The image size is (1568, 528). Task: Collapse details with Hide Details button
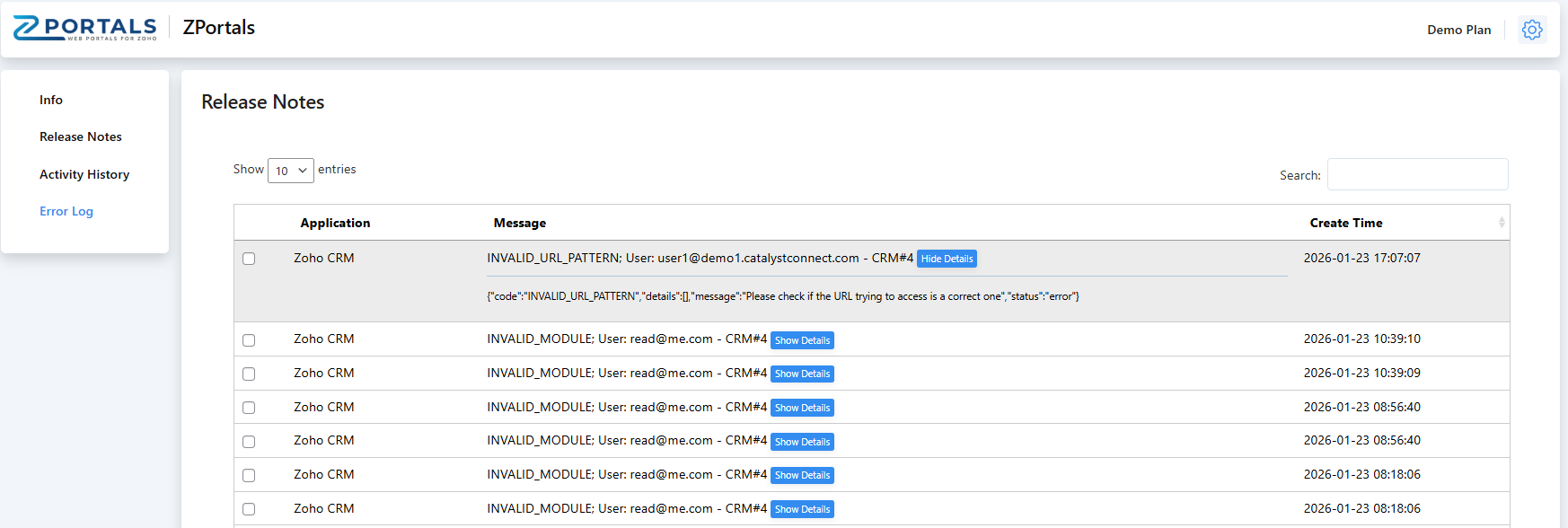947,259
